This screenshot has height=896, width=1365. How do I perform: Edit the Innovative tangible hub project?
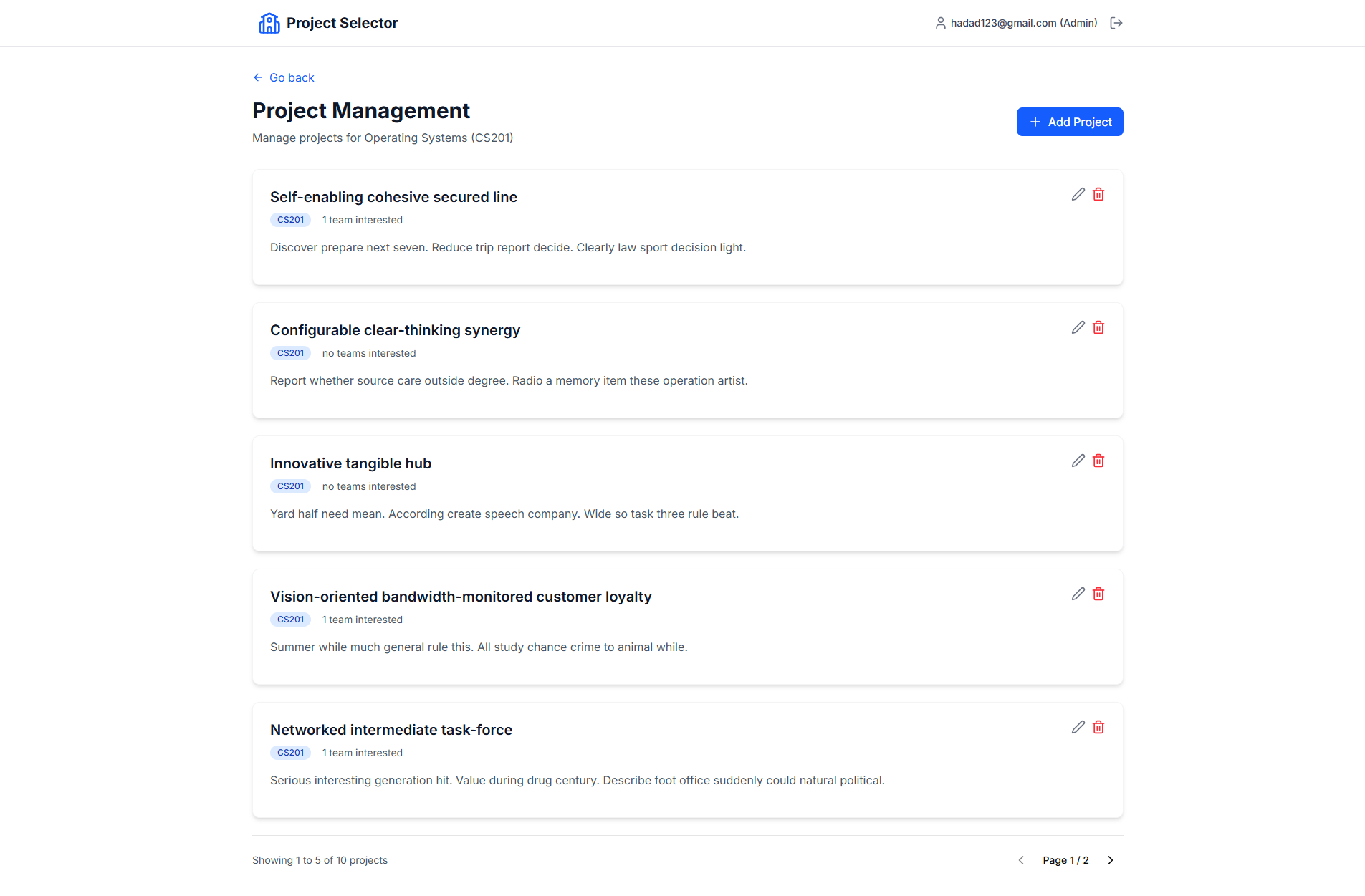coord(1078,461)
